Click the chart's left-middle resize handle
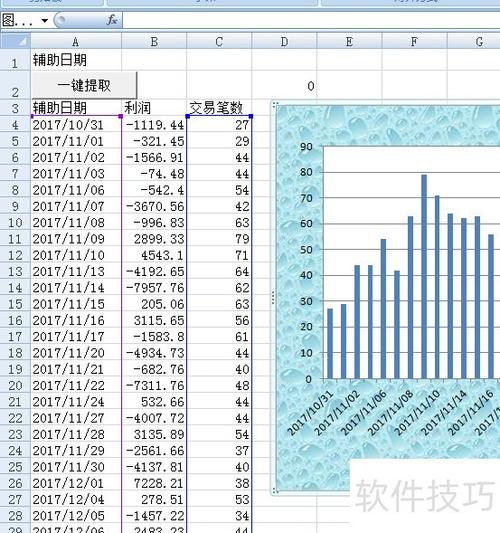The height and width of the screenshot is (533, 500). tap(273, 298)
